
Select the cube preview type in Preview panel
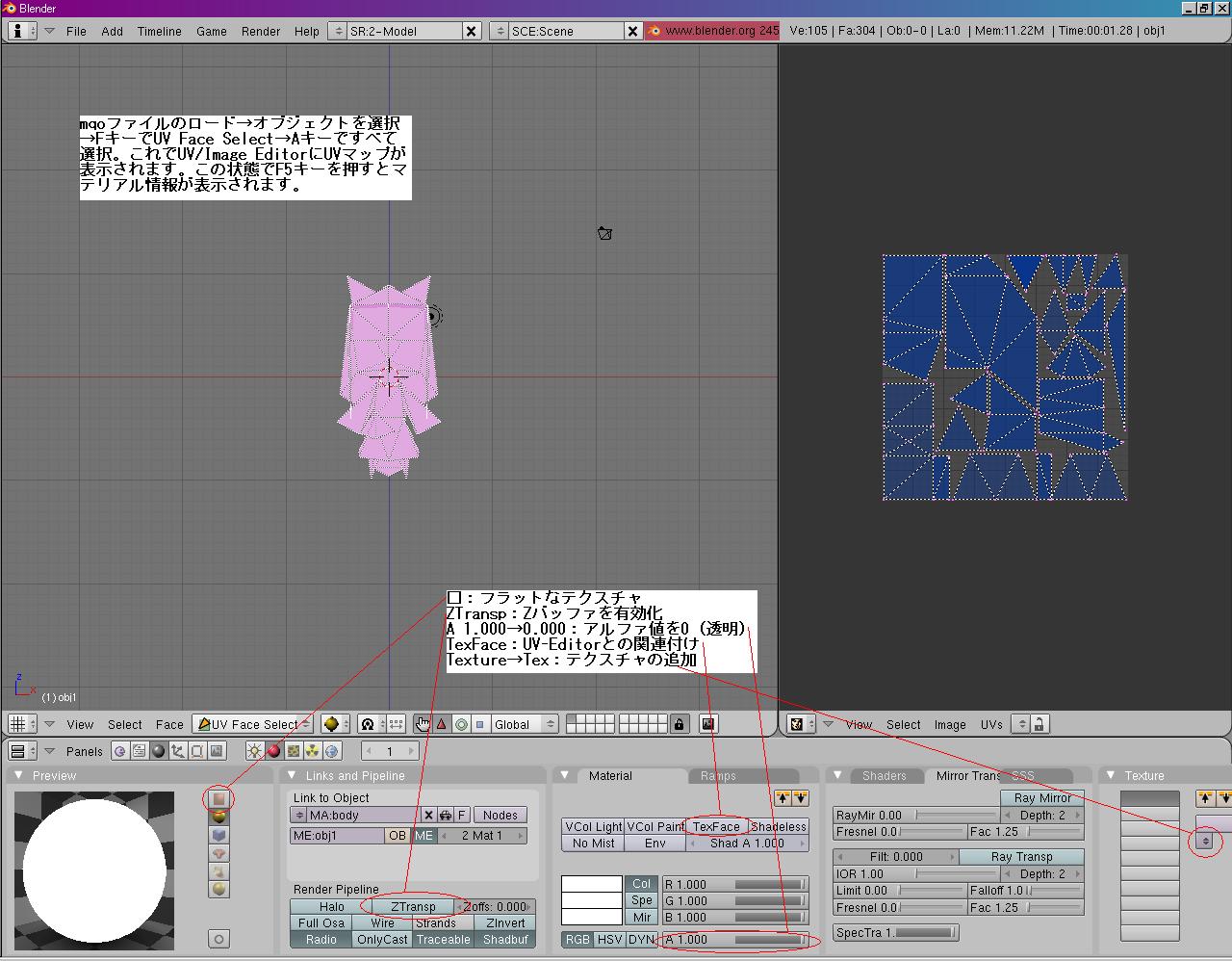[x=218, y=834]
